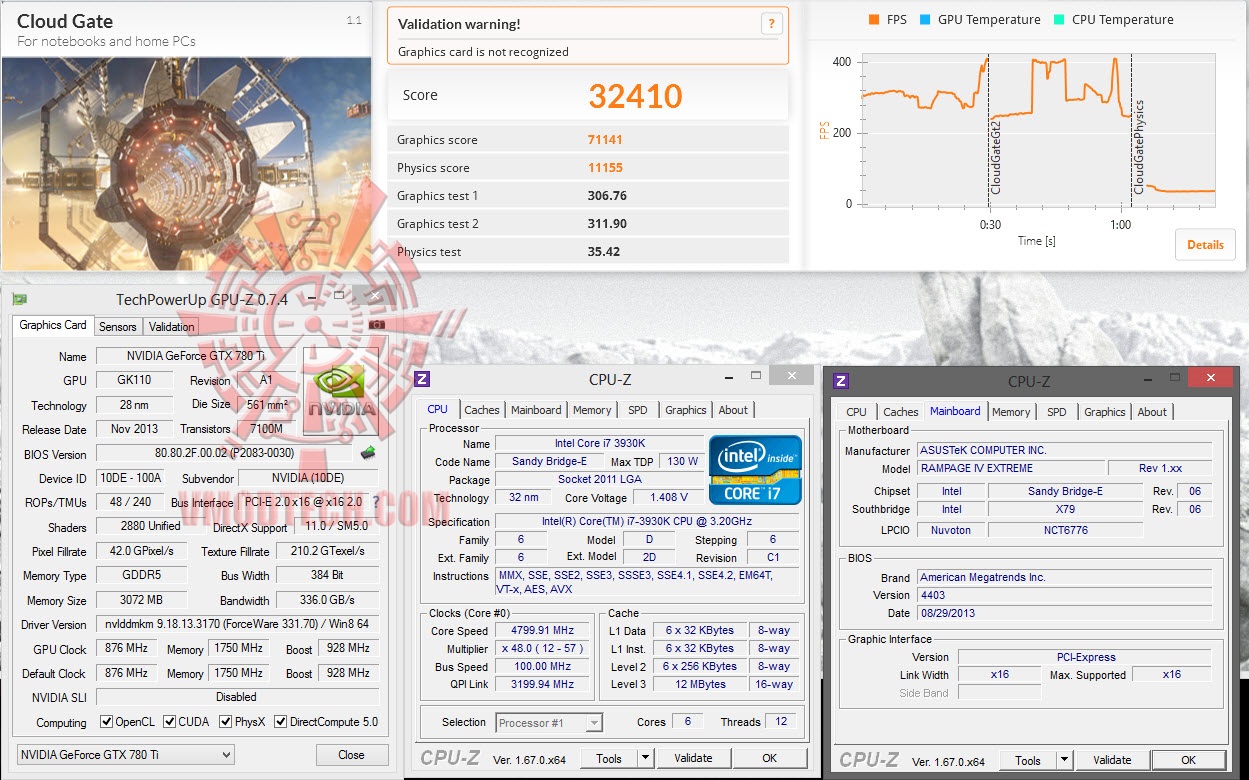The image size is (1249, 780).
Task: Click the BIOS Version field 80.80.2F.00.02
Action: (226, 454)
